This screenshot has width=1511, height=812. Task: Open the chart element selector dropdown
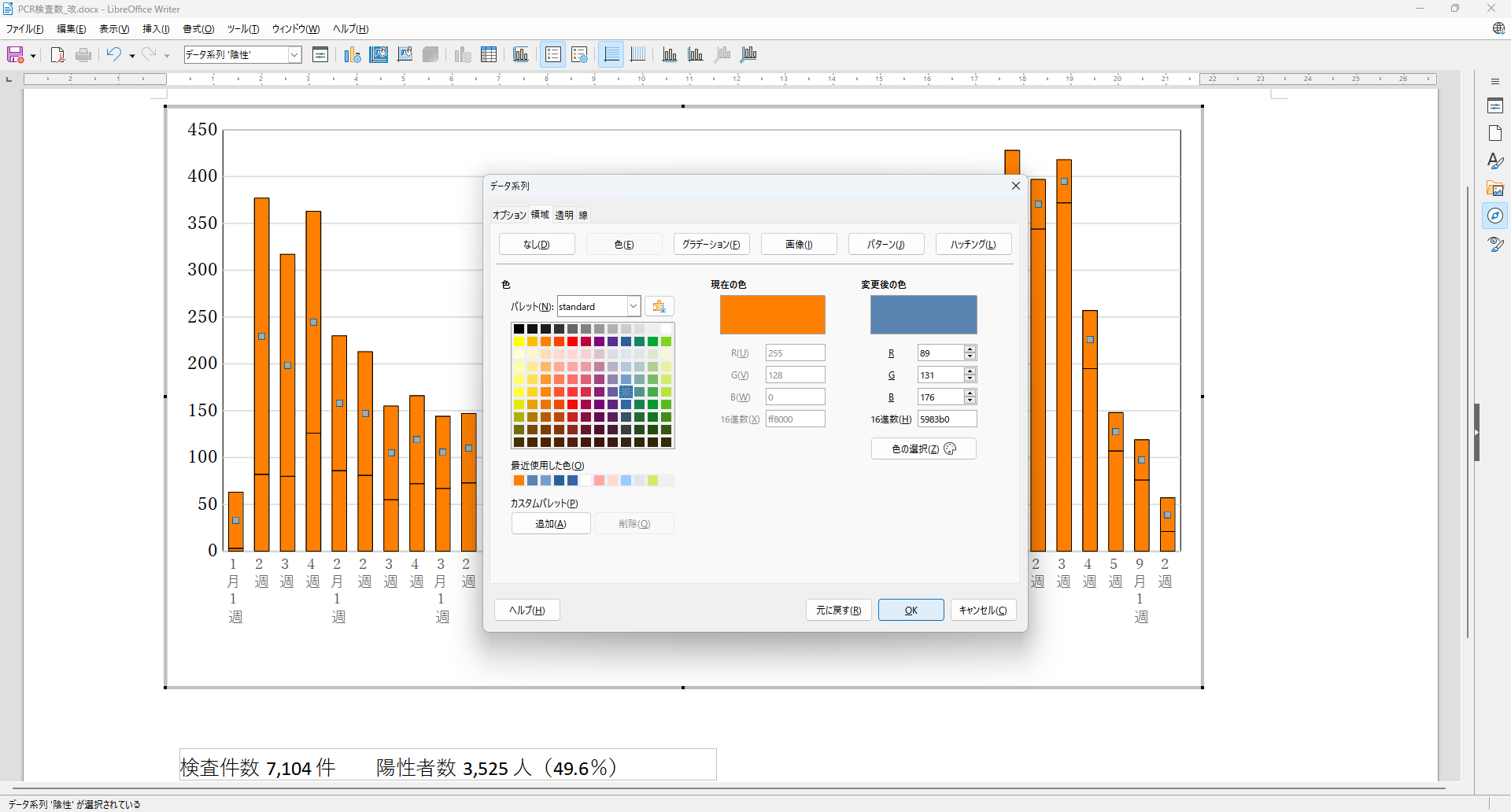tap(294, 55)
